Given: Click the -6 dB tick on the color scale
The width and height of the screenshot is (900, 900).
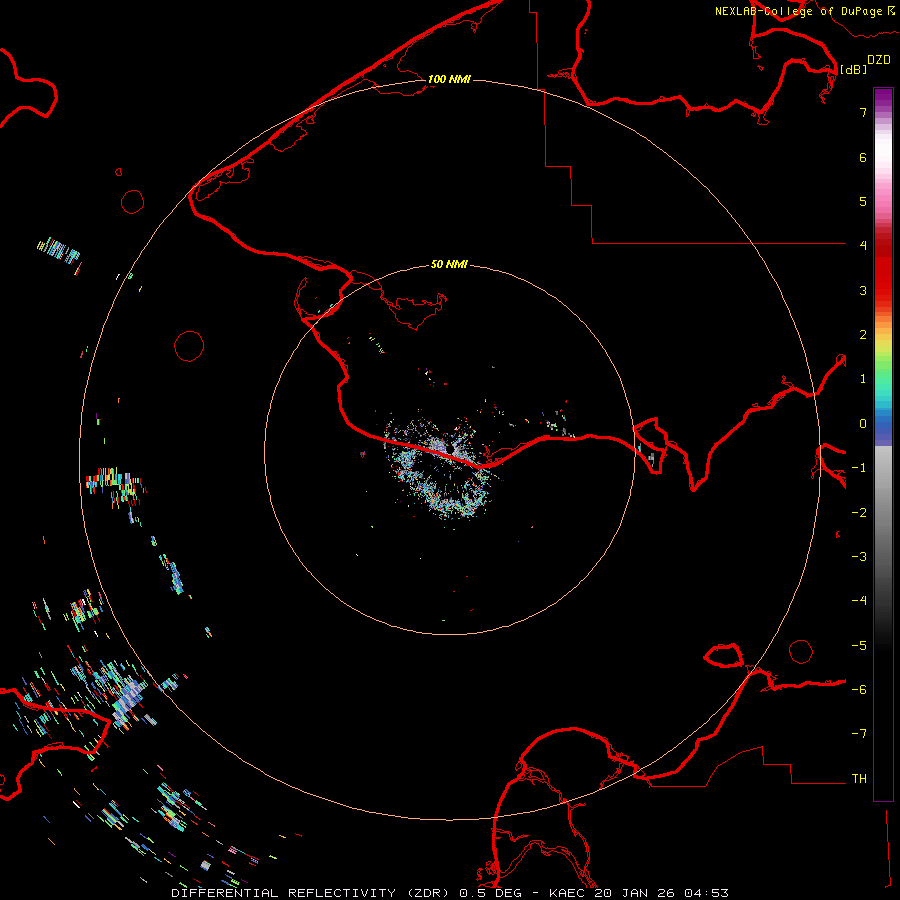Looking at the screenshot, I should pyautogui.click(x=859, y=690).
